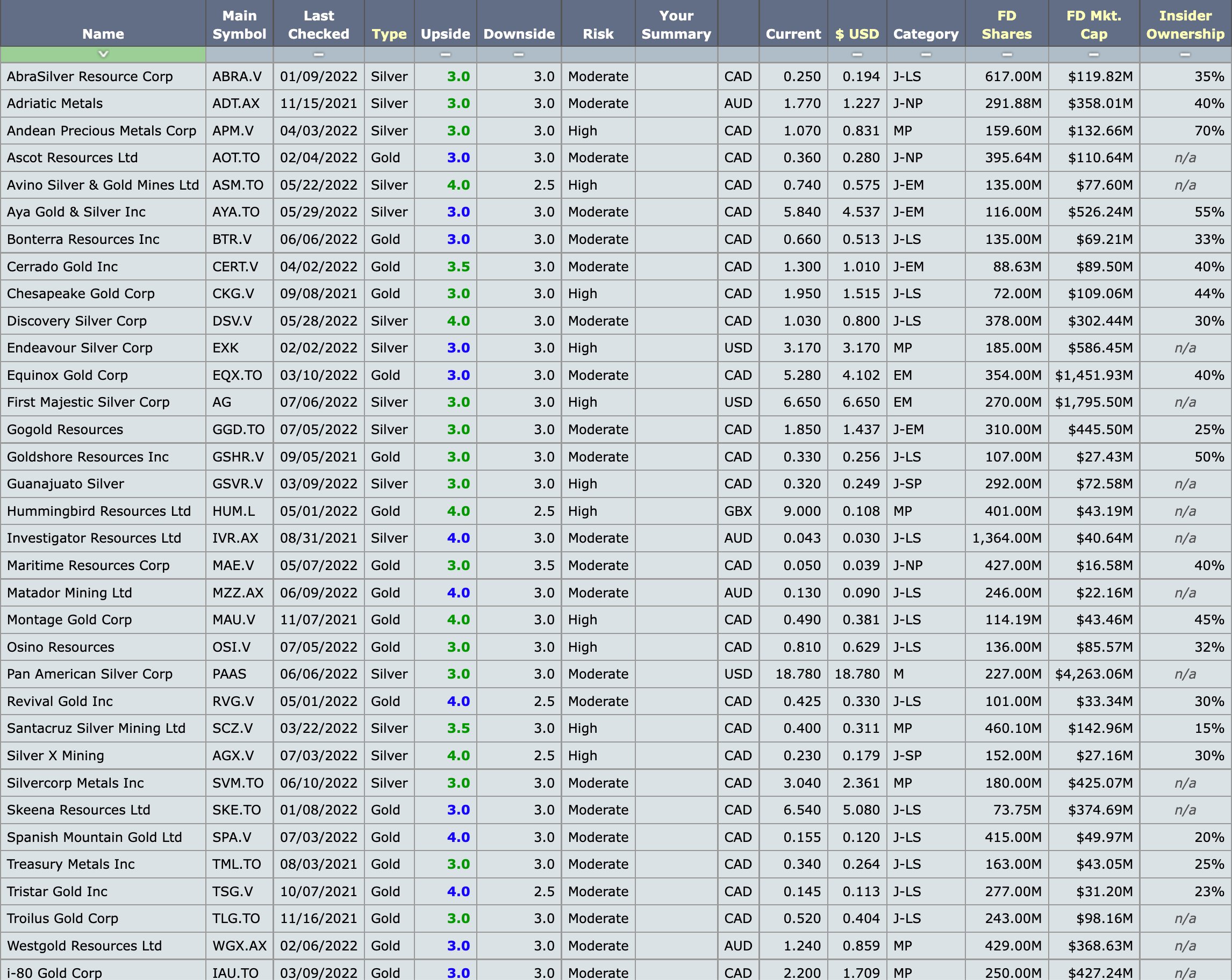Screen dimensions: 1232x980
Task: Click the 4.0 upside value for Silver X Mining
Action: [x=459, y=755]
